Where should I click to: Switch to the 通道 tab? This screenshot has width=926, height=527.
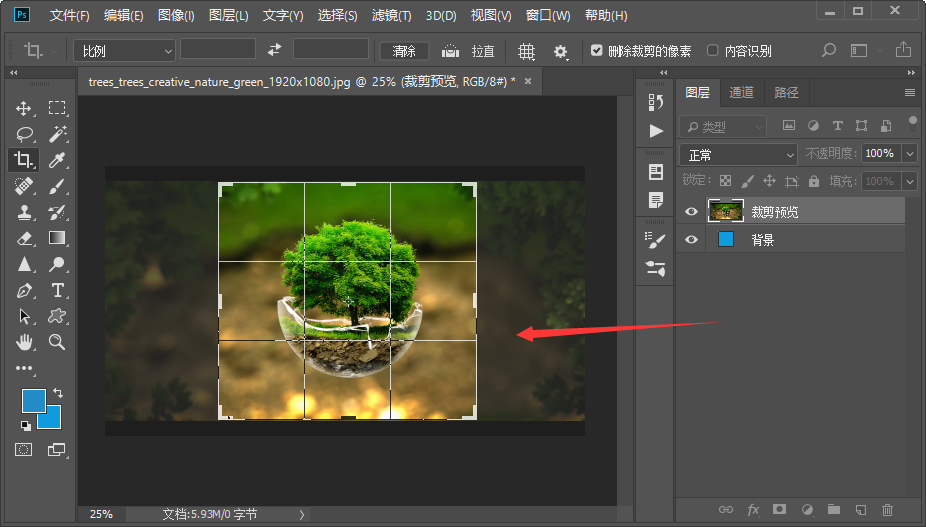pyautogui.click(x=741, y=92)
